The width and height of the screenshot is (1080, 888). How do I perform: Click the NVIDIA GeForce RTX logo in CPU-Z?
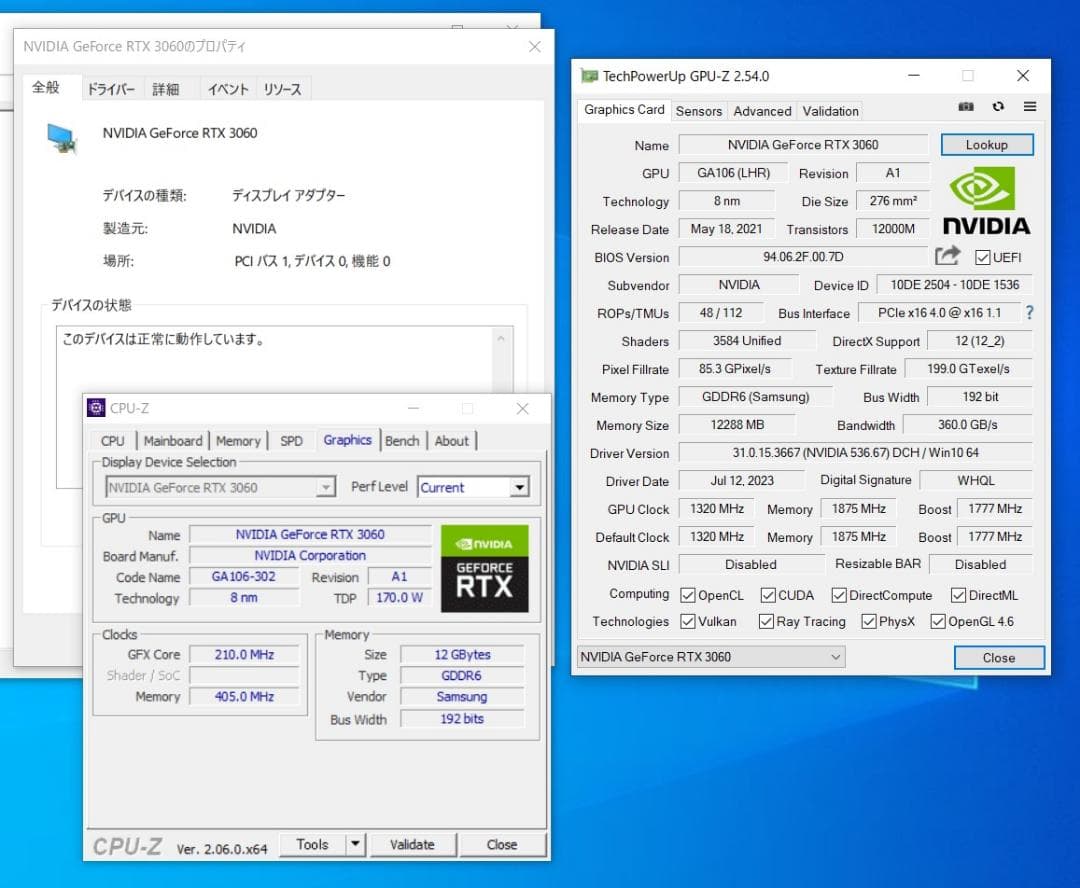pyautogui.click(x=485, y=569)
